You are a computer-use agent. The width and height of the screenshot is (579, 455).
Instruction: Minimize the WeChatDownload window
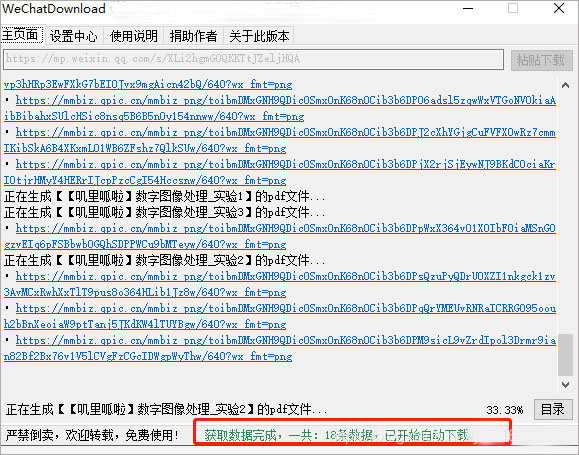coord(468,9)
